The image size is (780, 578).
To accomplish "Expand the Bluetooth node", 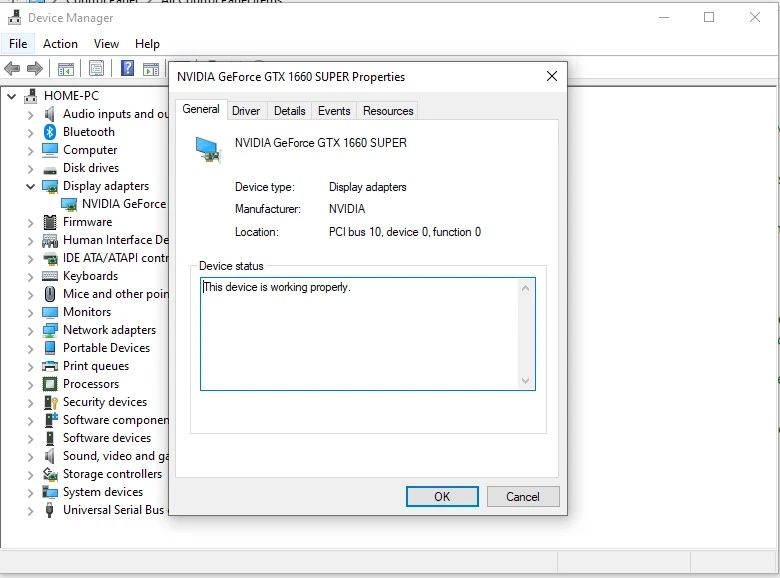I will point(30,132).
